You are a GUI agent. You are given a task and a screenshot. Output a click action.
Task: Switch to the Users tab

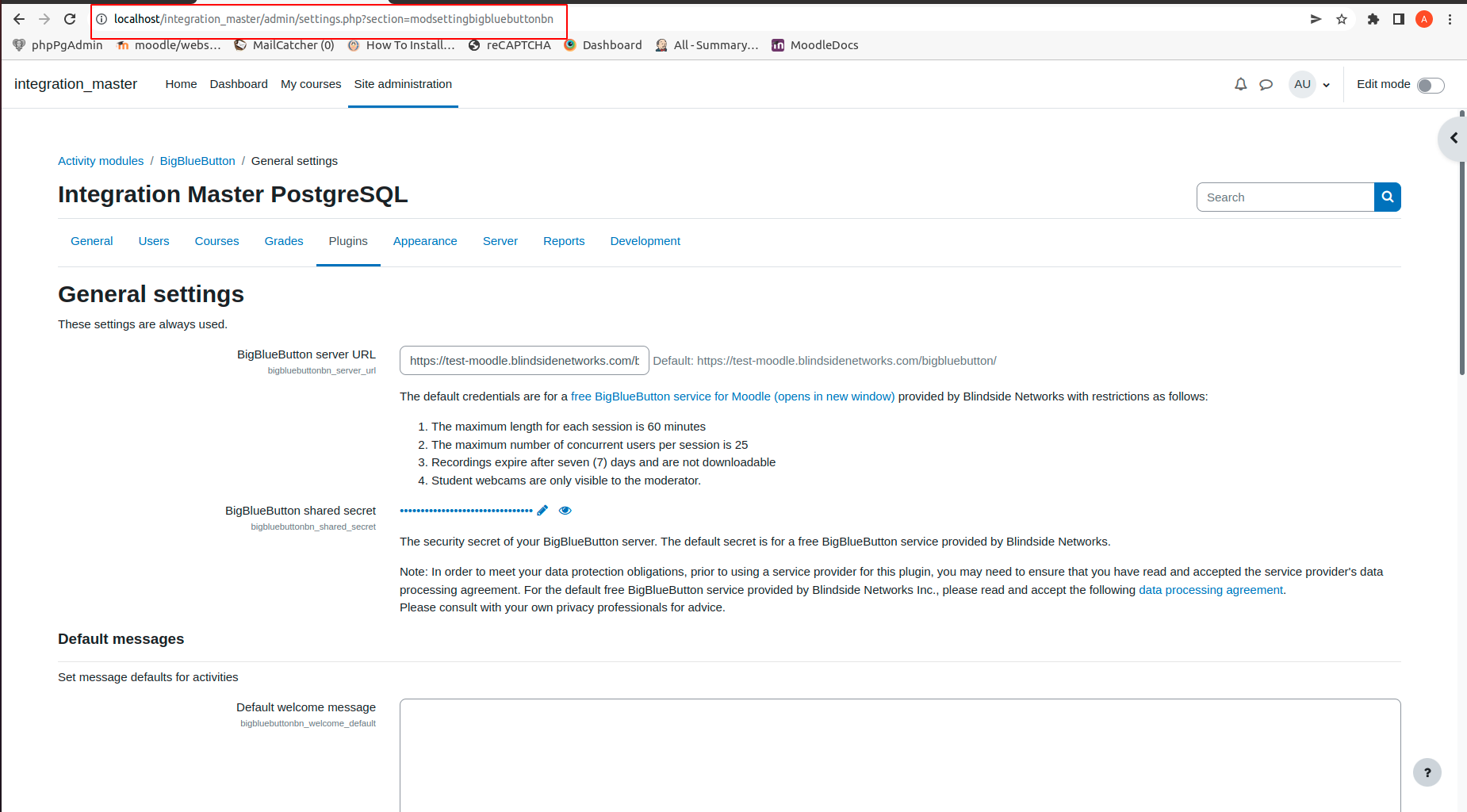point(154,241)
